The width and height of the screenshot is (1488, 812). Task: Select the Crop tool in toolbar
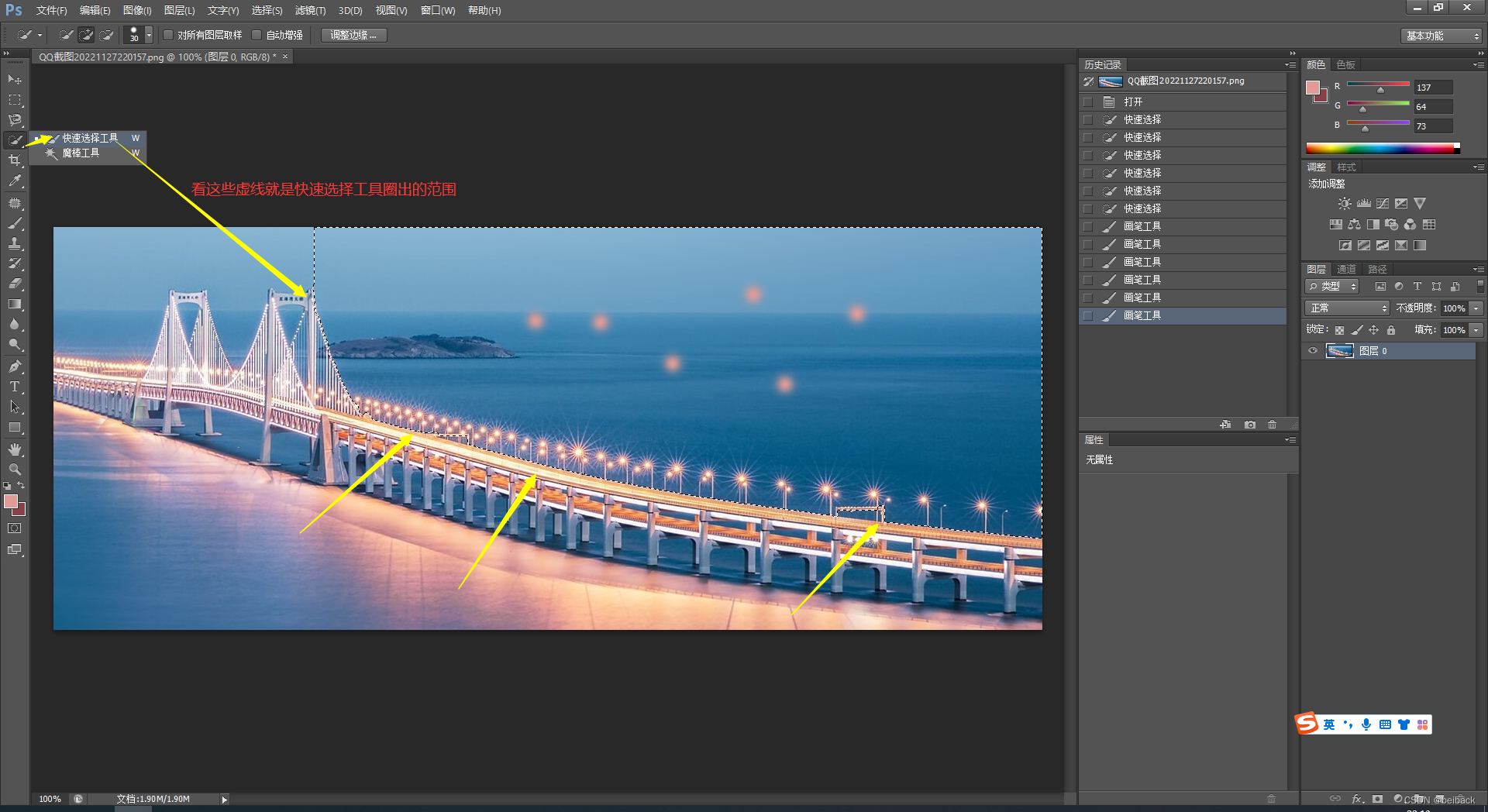tap(15, 160)
